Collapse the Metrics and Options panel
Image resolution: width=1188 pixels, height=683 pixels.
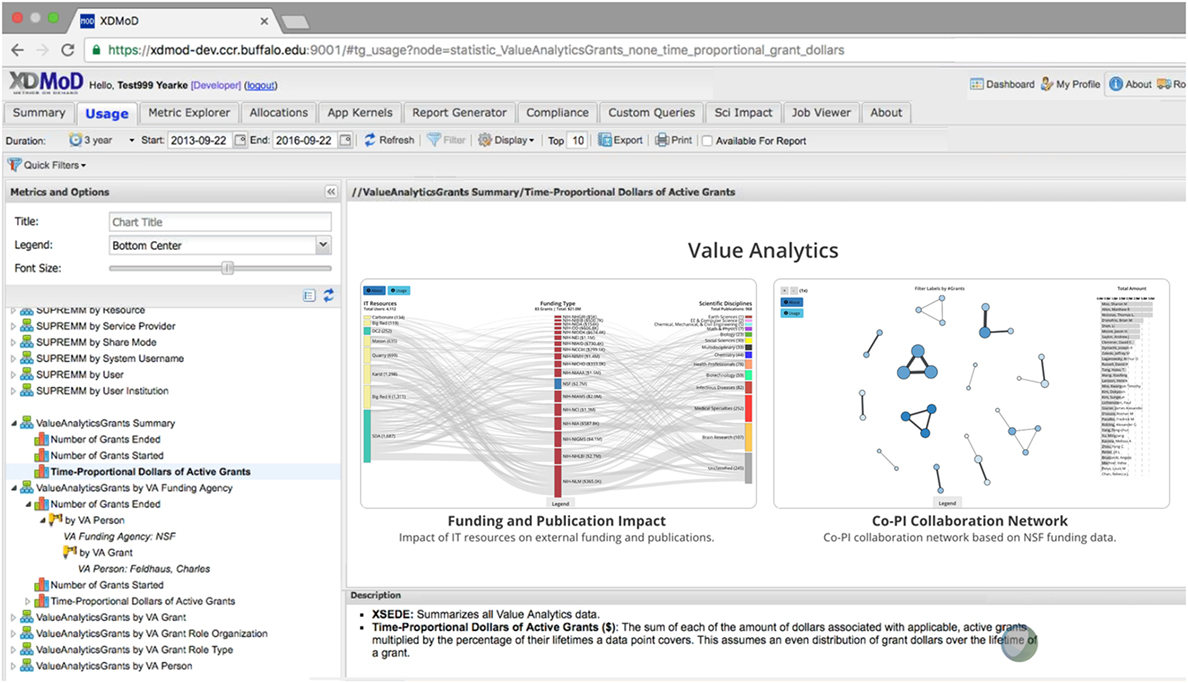(331, 192)
